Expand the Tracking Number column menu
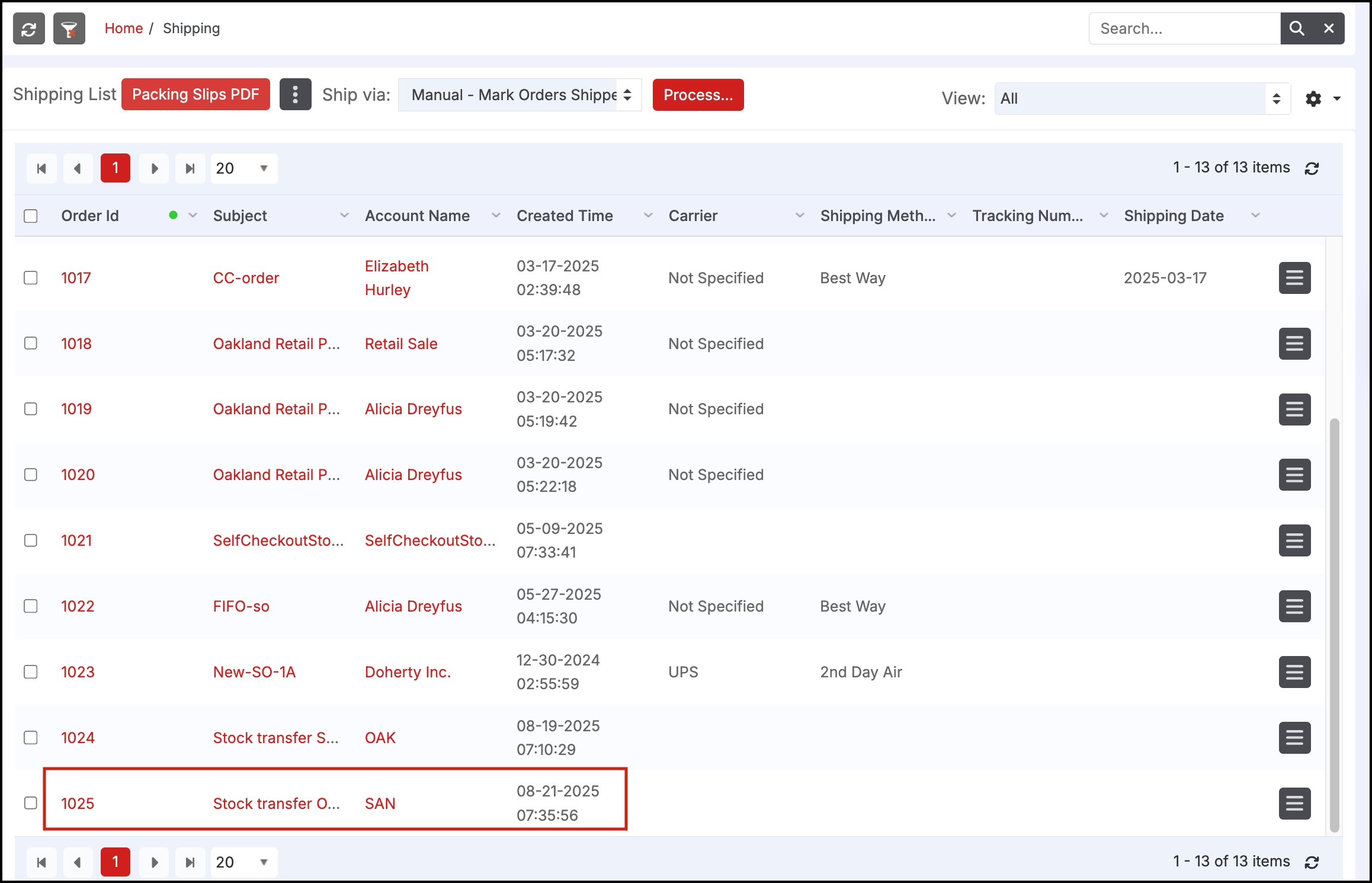Image resolution: width=1372 pixels, height=883 pixels. [1104, 216]
